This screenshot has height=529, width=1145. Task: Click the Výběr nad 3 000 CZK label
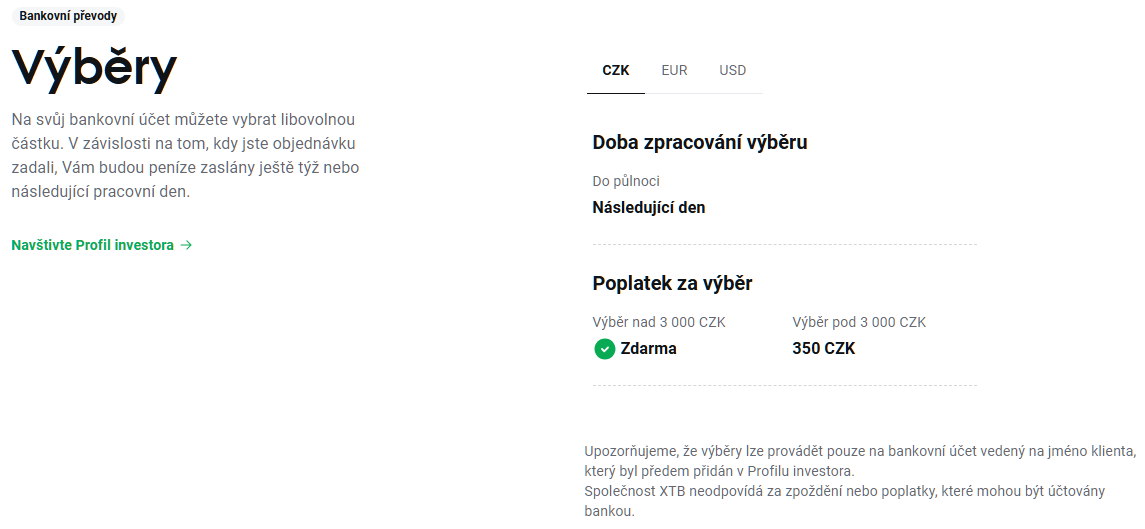[x=659, y=322]
